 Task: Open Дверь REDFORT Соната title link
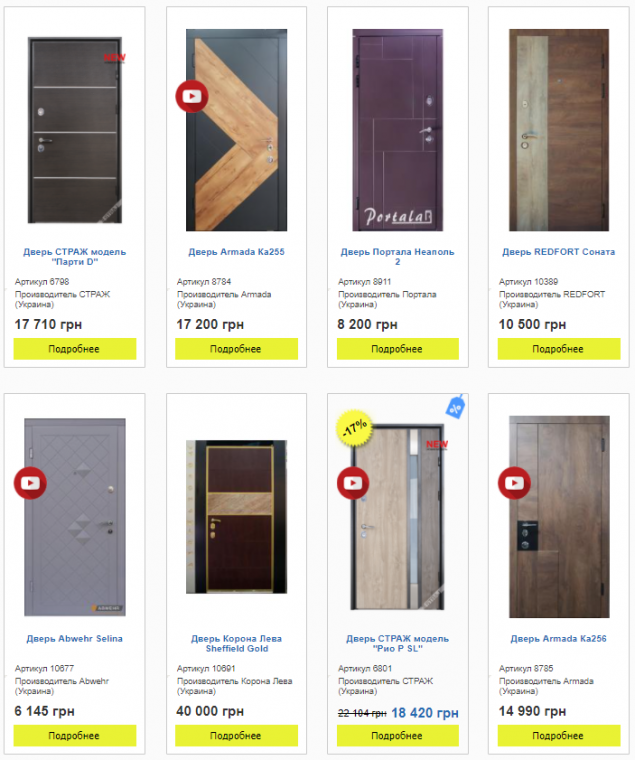click(x=558, y=252)
